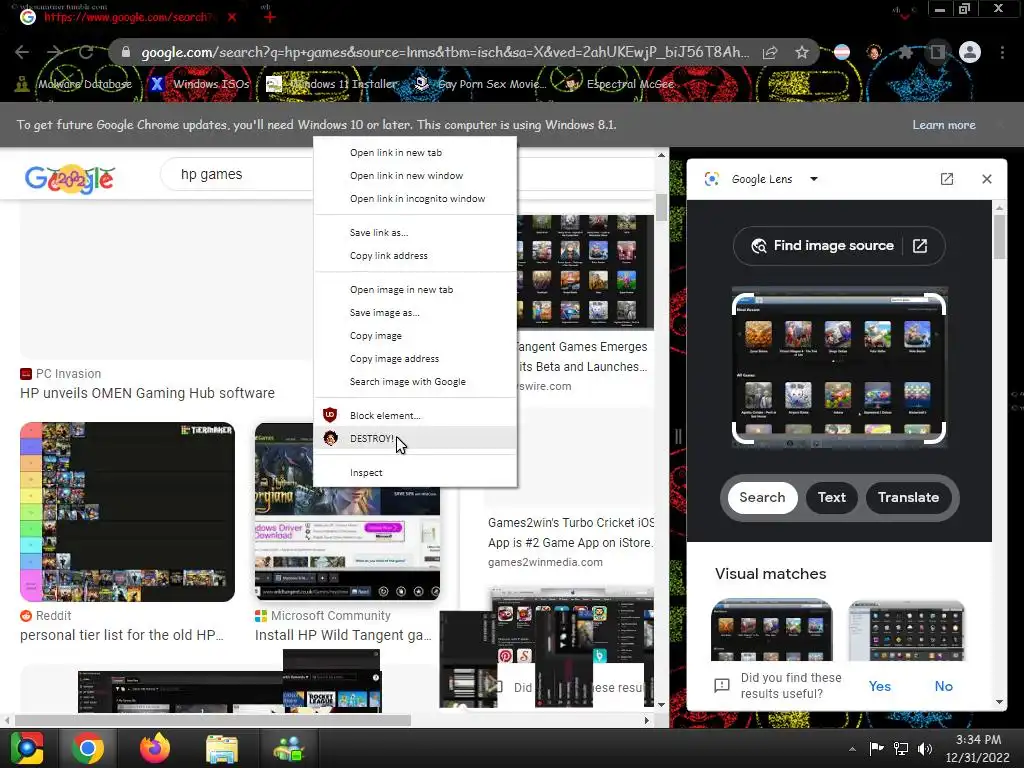Click the Google doodle logo
Image resolution: width=1024 pixels, height=768 pixels.
[70, 178]
